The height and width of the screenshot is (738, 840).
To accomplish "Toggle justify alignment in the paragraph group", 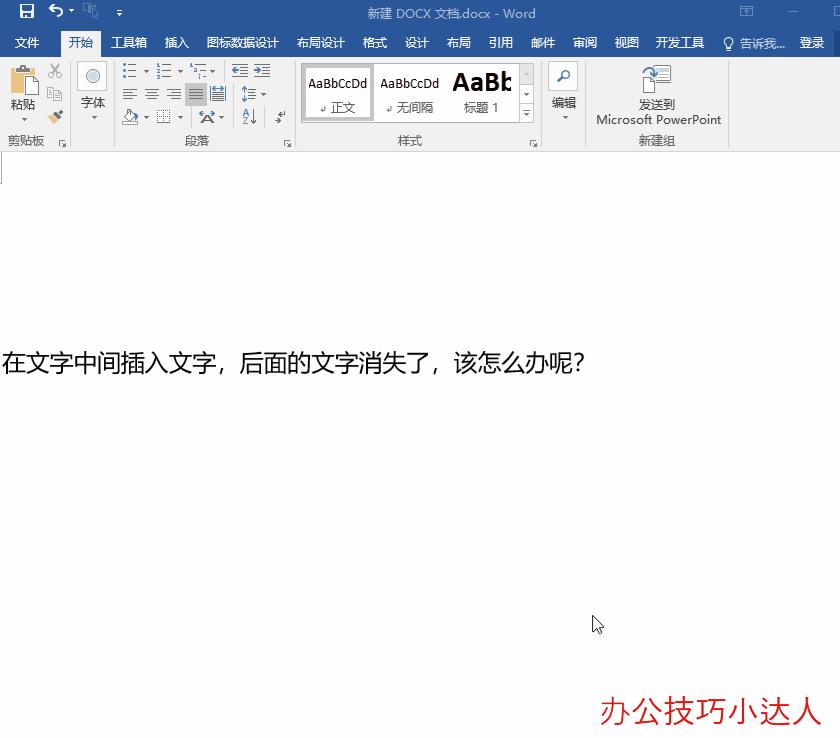I will pos(196,93).
